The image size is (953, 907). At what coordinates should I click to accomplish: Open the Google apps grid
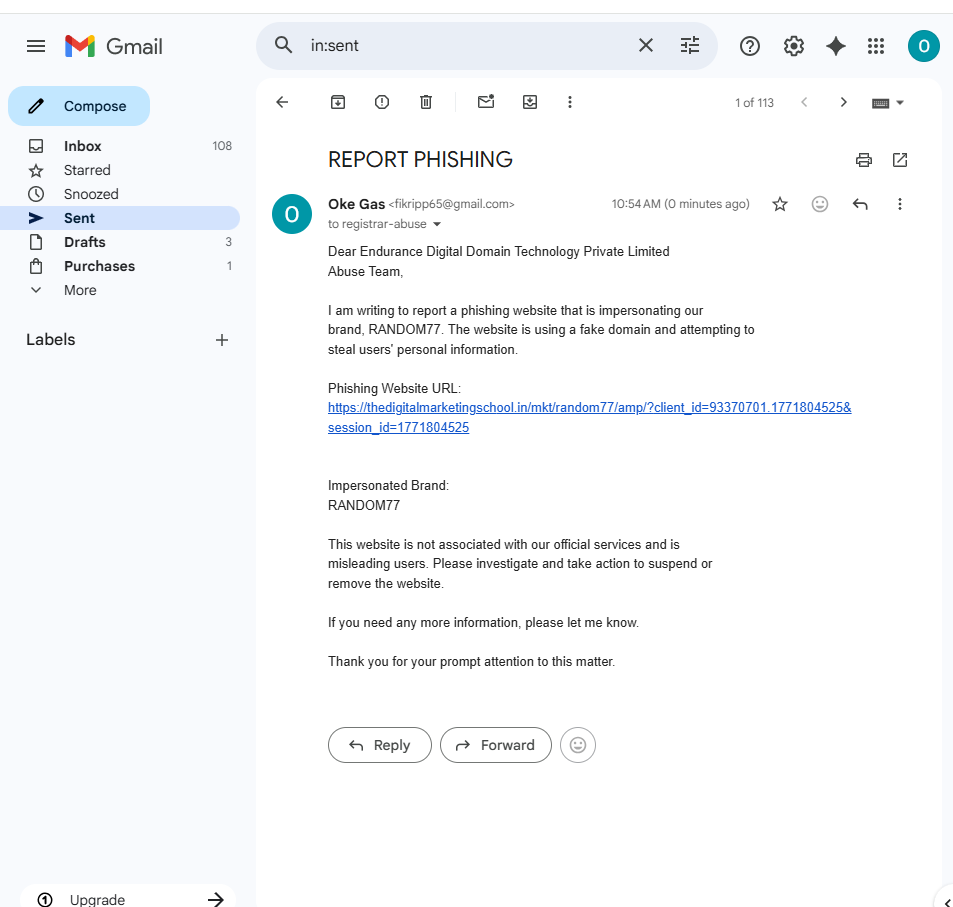pyautogui.click(x=876, y=46)
